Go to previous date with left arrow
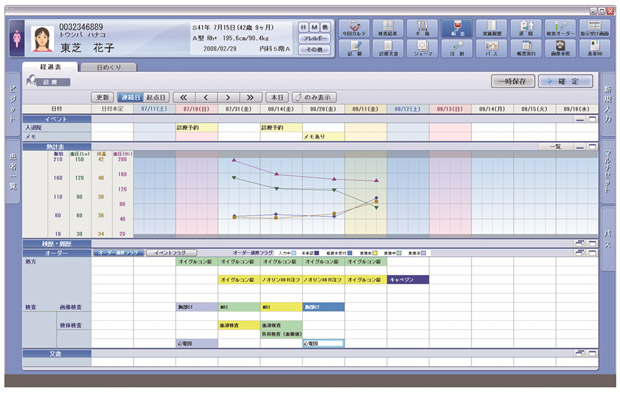The width and height of the screenshot is (620, 393). [x=206, y=97]
